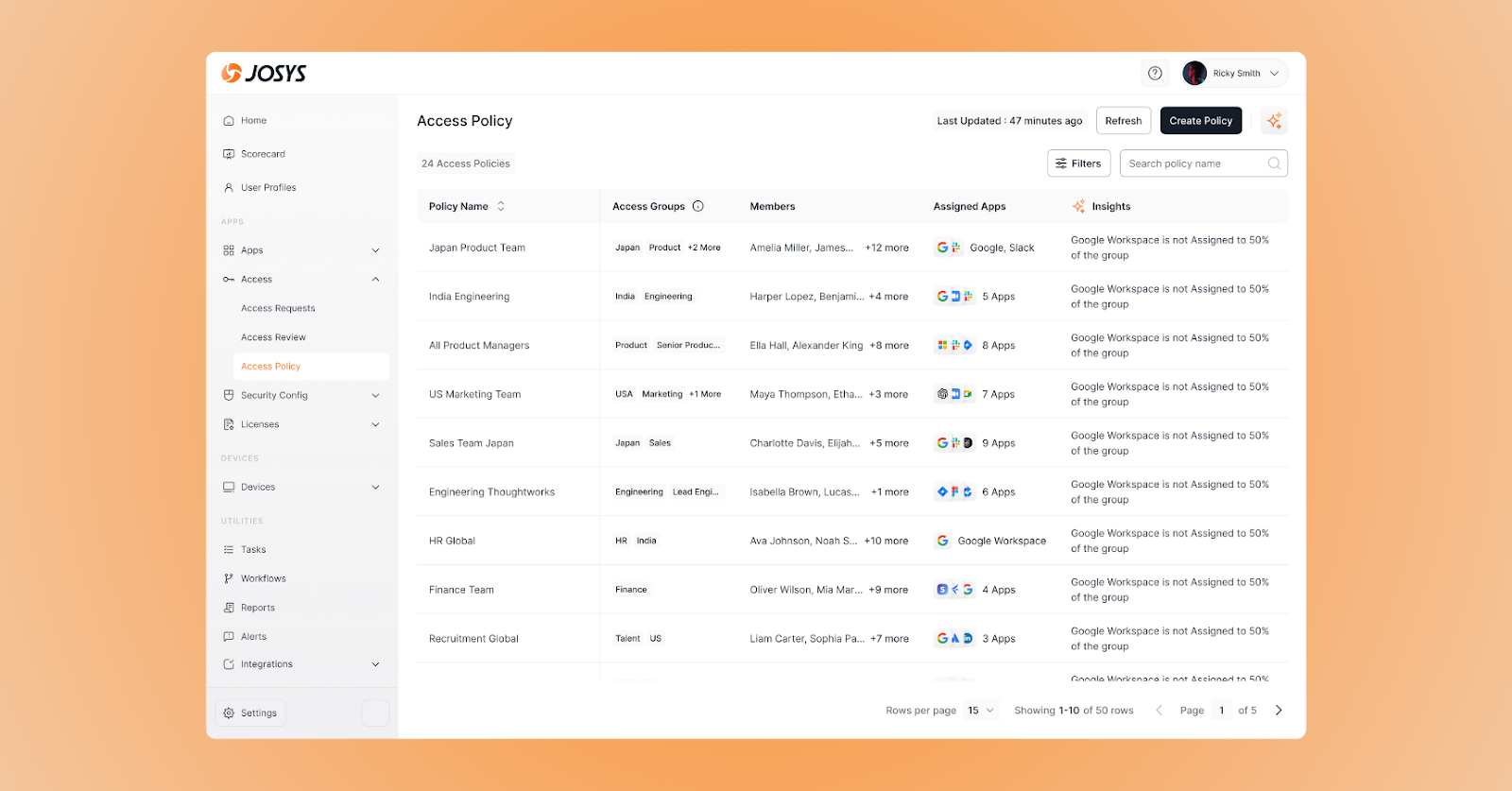Expand the Apps sidebar section chevron
Viewport: 1512px width, 791px height.
pyautogui.click(x=375, y=250)
